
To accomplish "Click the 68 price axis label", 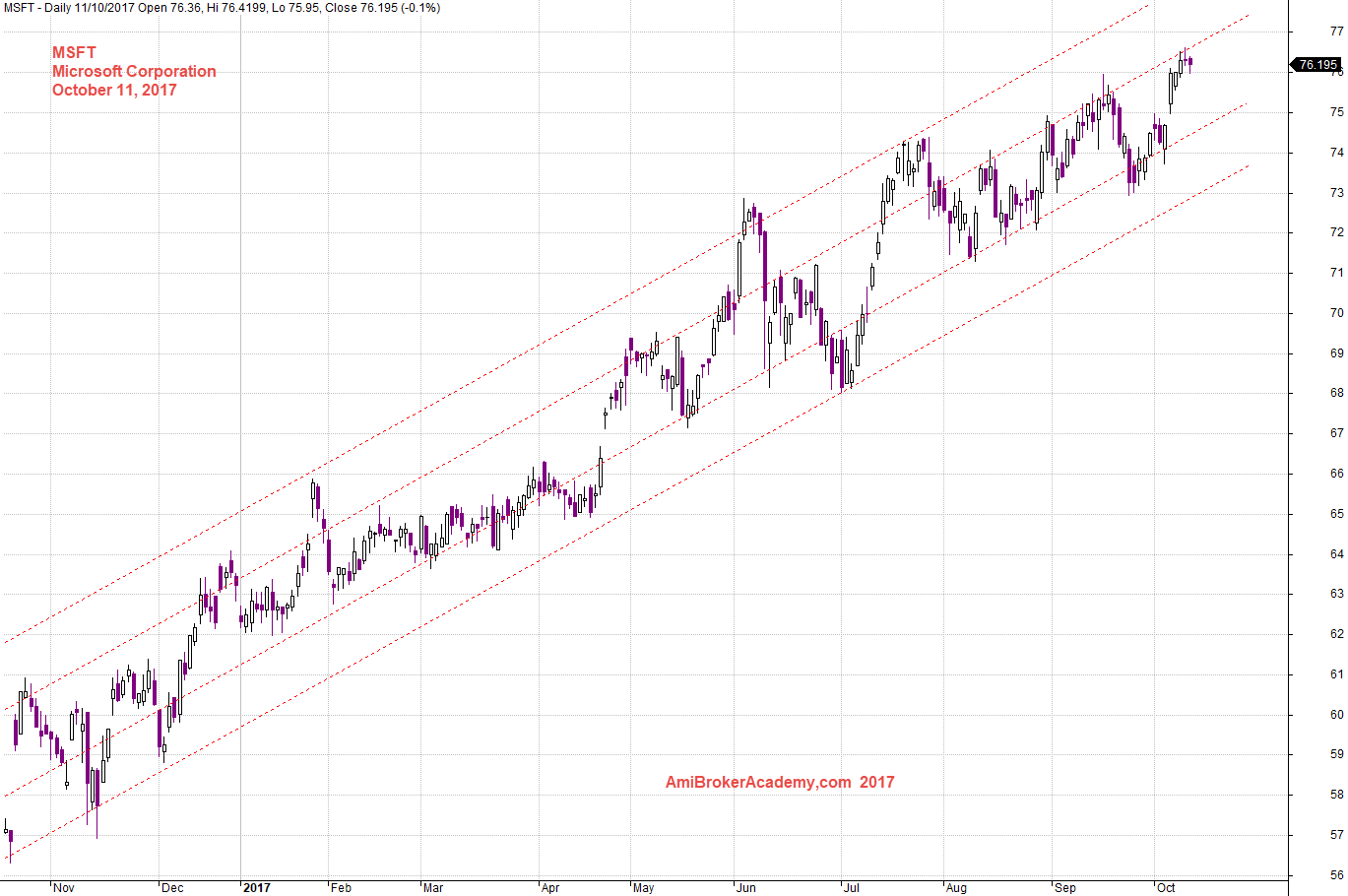I will pyautogui.click(x=1336, y=393).
